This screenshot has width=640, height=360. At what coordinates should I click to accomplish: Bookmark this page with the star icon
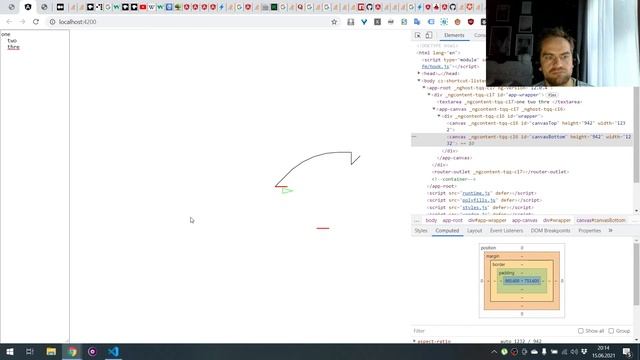point(334,22)
